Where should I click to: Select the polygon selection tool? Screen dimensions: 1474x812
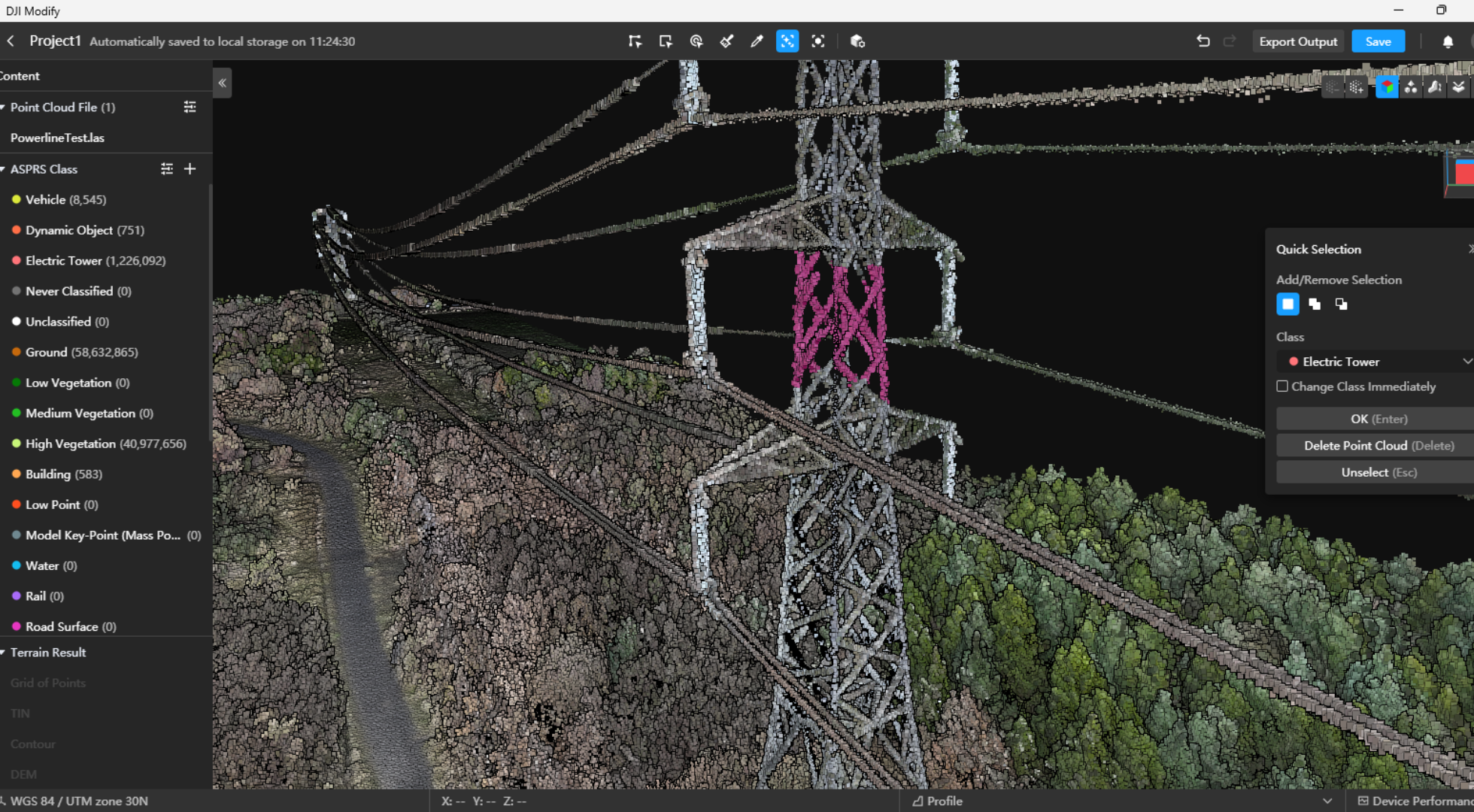tap(635, 41)
